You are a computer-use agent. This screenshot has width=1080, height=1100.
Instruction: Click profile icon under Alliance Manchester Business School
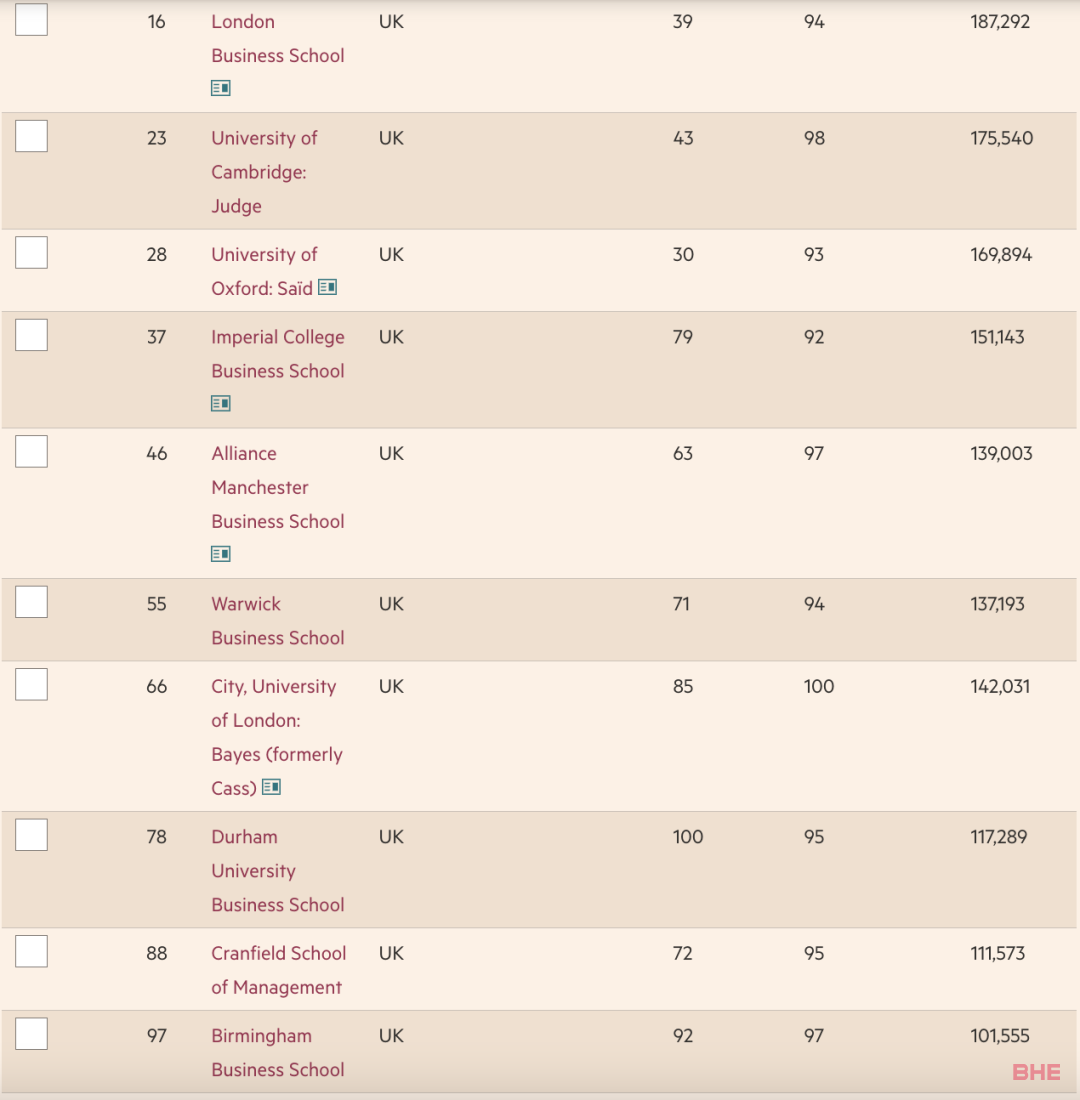220,554
